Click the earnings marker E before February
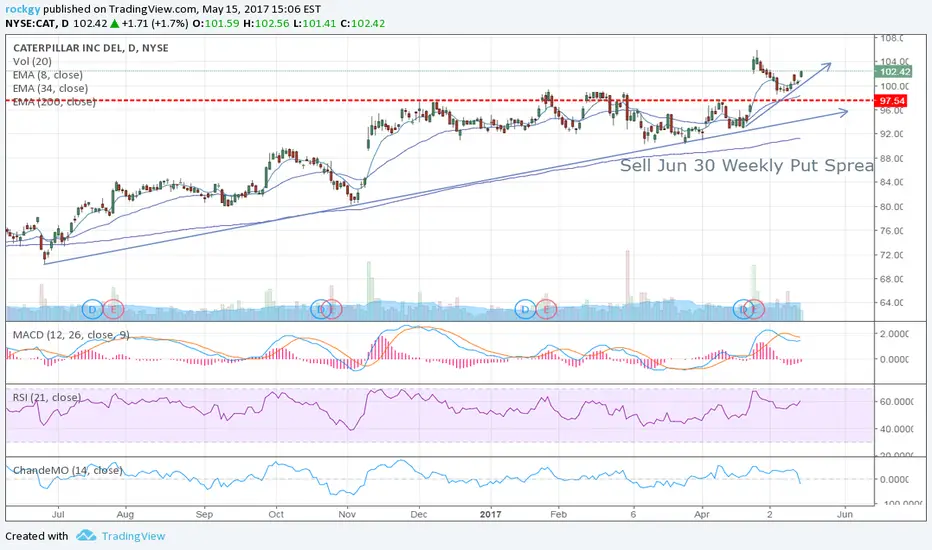Image resolution: width=932 pixels, height=550 pixels. click(546, 309)
